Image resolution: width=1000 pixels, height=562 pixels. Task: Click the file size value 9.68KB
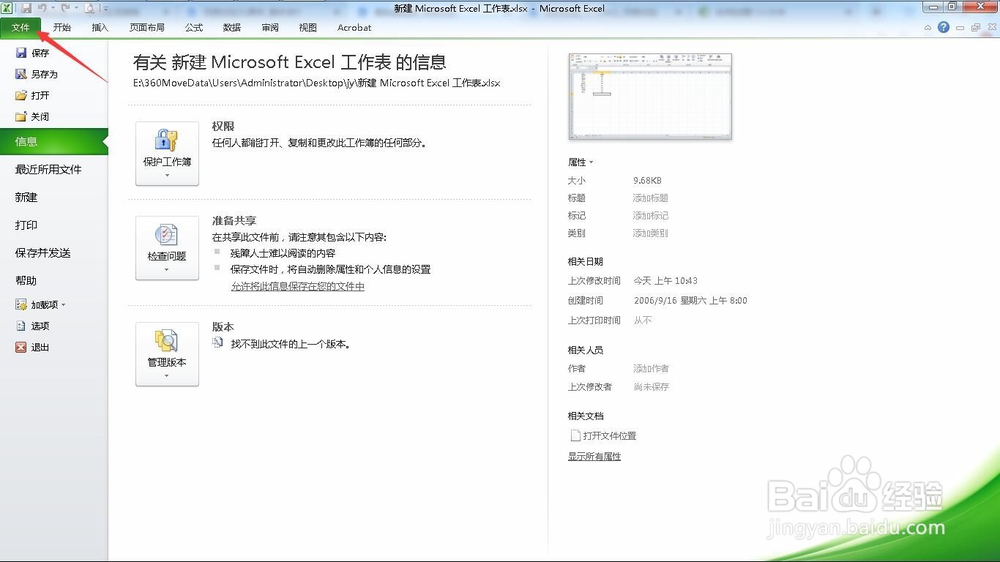tap(647, 181)
